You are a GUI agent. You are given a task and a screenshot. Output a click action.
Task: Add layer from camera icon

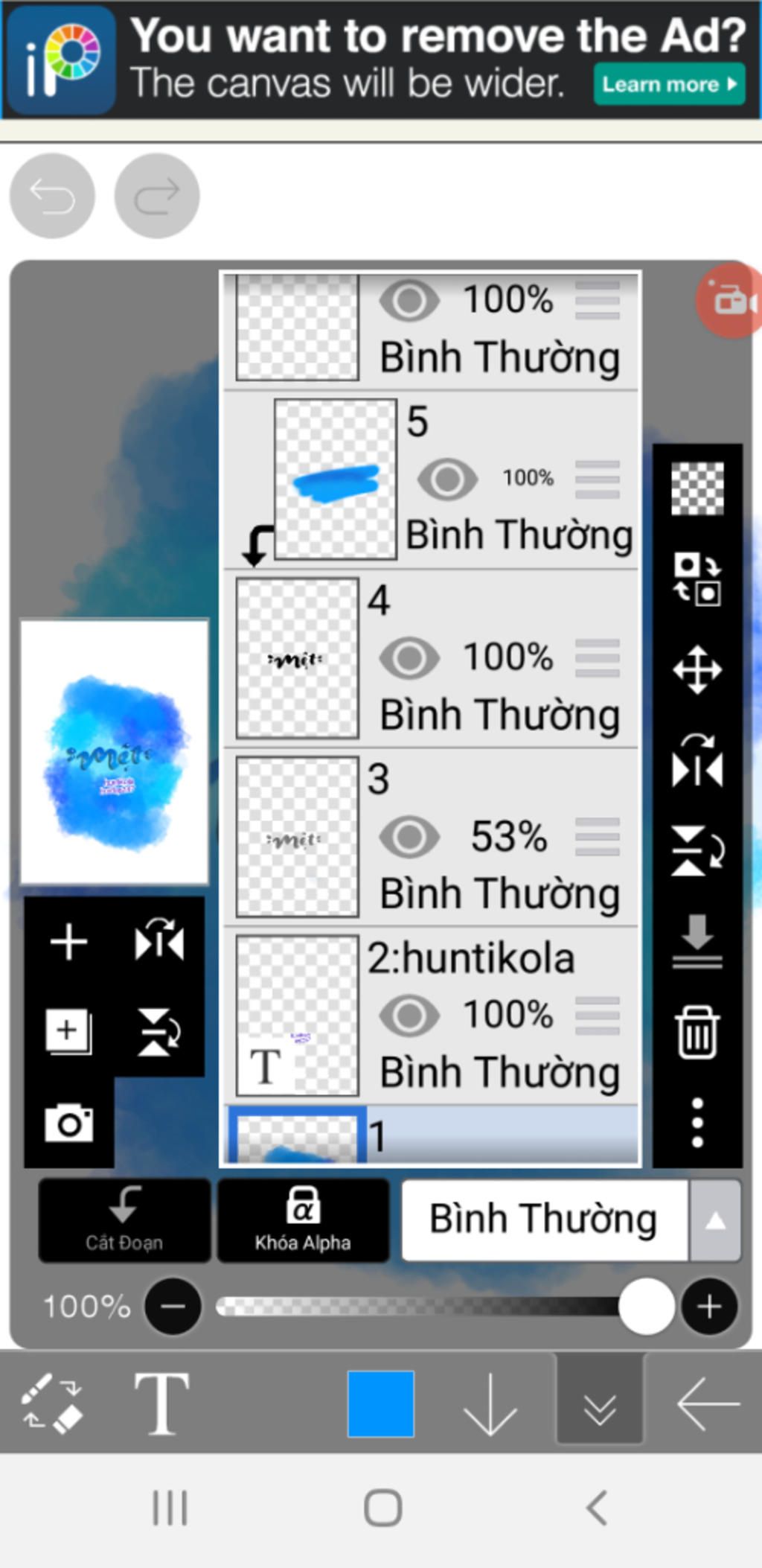(x=69, y=1123)
